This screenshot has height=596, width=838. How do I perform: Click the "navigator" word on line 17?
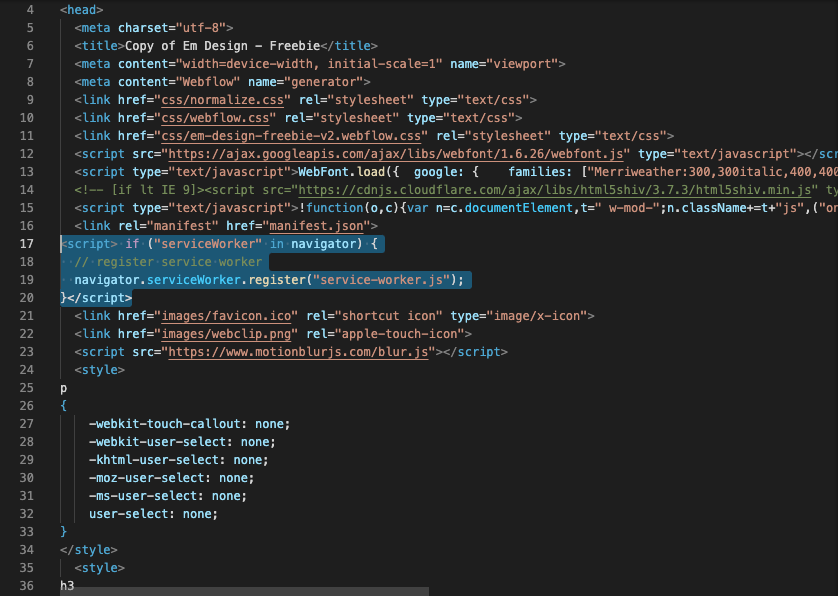tap(323, 244)
